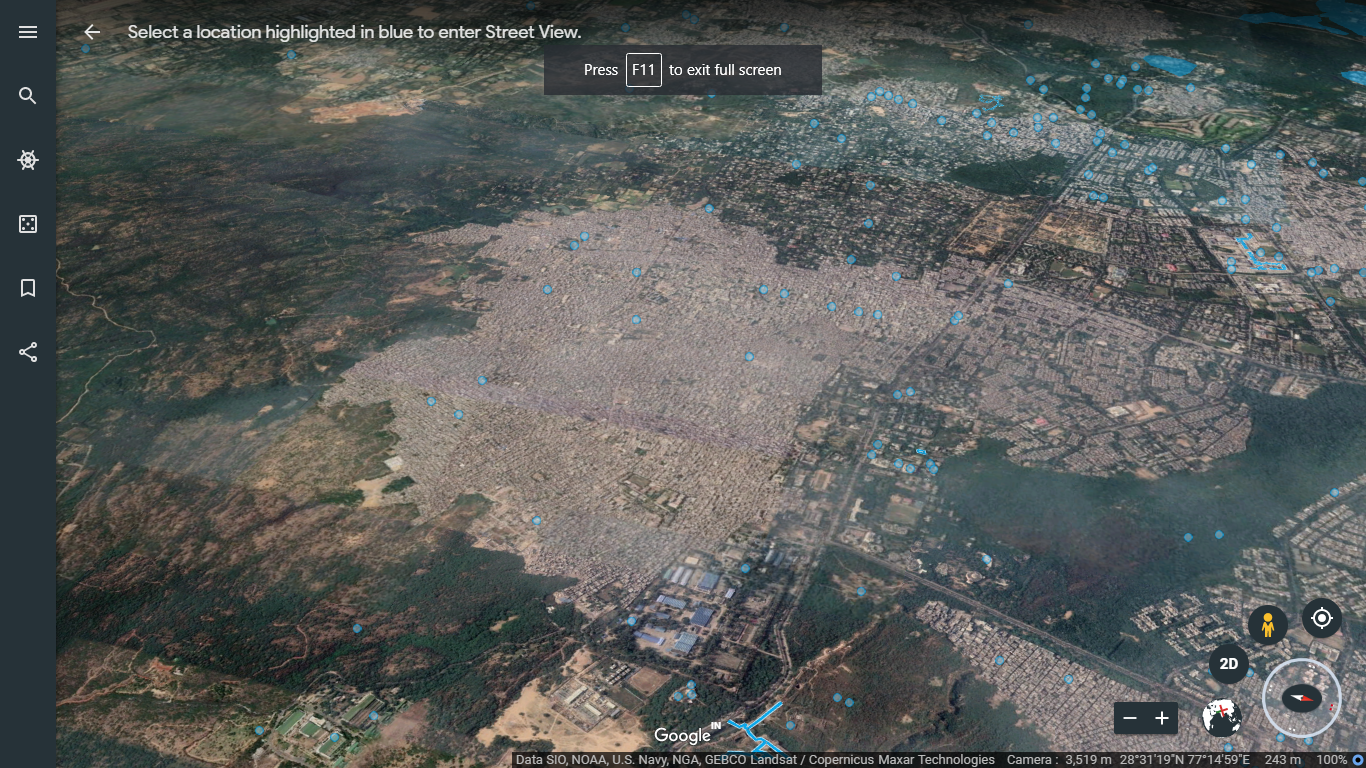Click the Share icon in sidebar
Screen dimensions: 1366x768
pyautogui.click(x=28, y=352)
